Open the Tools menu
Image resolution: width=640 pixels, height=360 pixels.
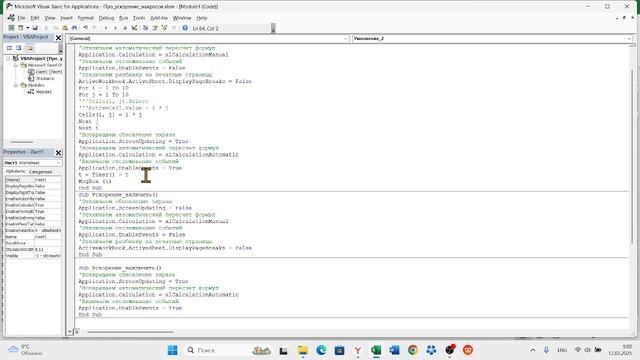point(139,18)
